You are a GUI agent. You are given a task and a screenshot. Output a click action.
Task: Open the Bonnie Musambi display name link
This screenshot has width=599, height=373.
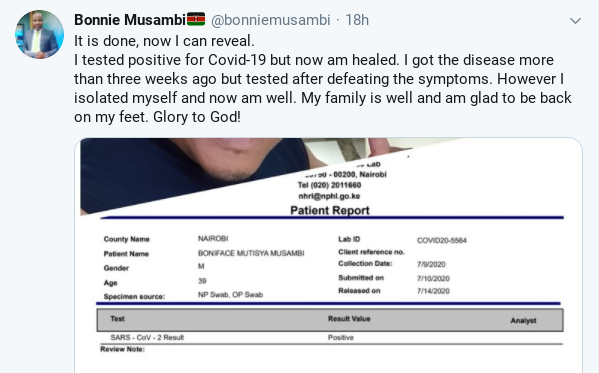click(x=130, y=20)
